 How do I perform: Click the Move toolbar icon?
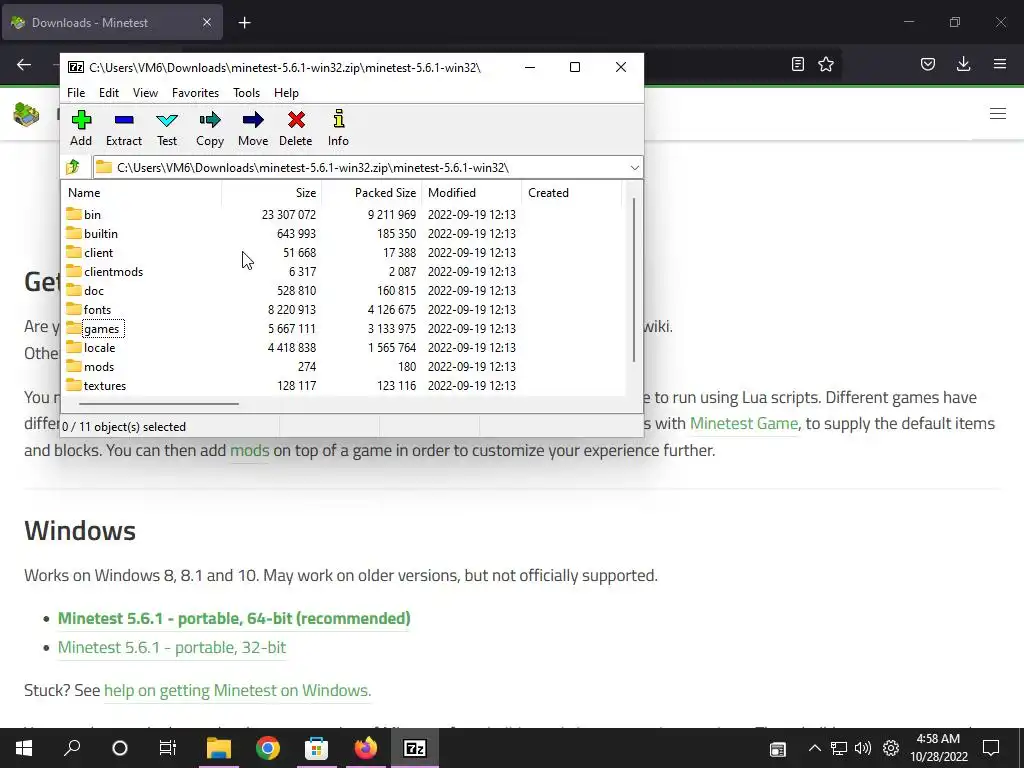[x=253, y=120]
